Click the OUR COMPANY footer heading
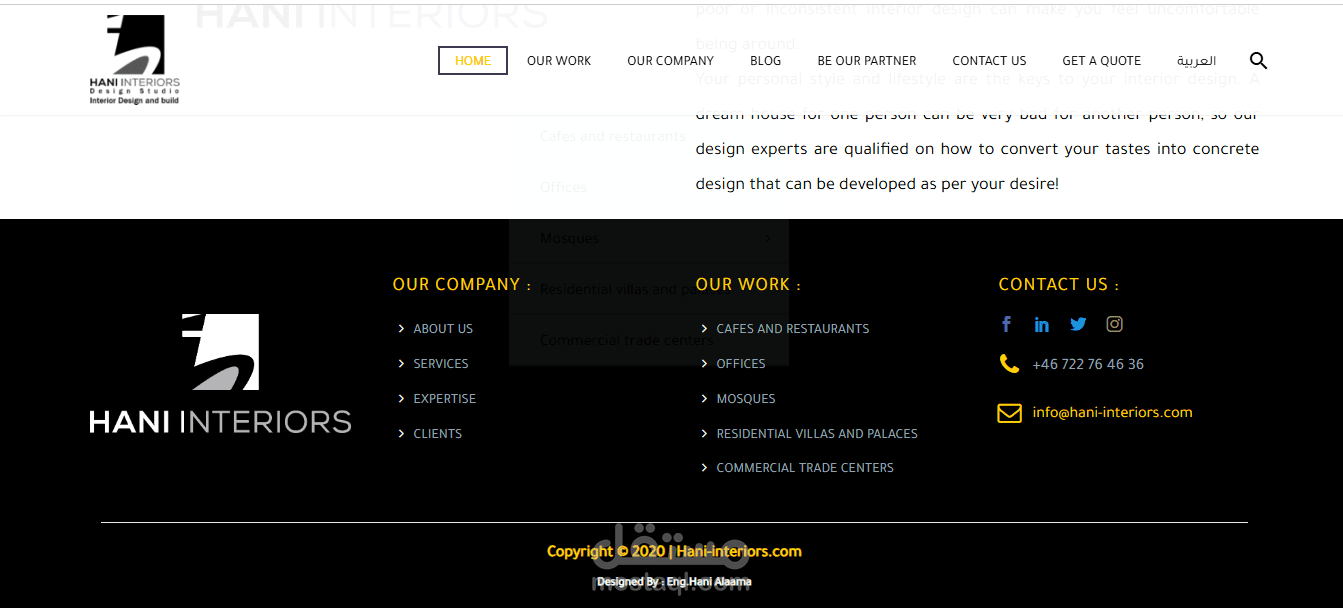 coord(462,285)
